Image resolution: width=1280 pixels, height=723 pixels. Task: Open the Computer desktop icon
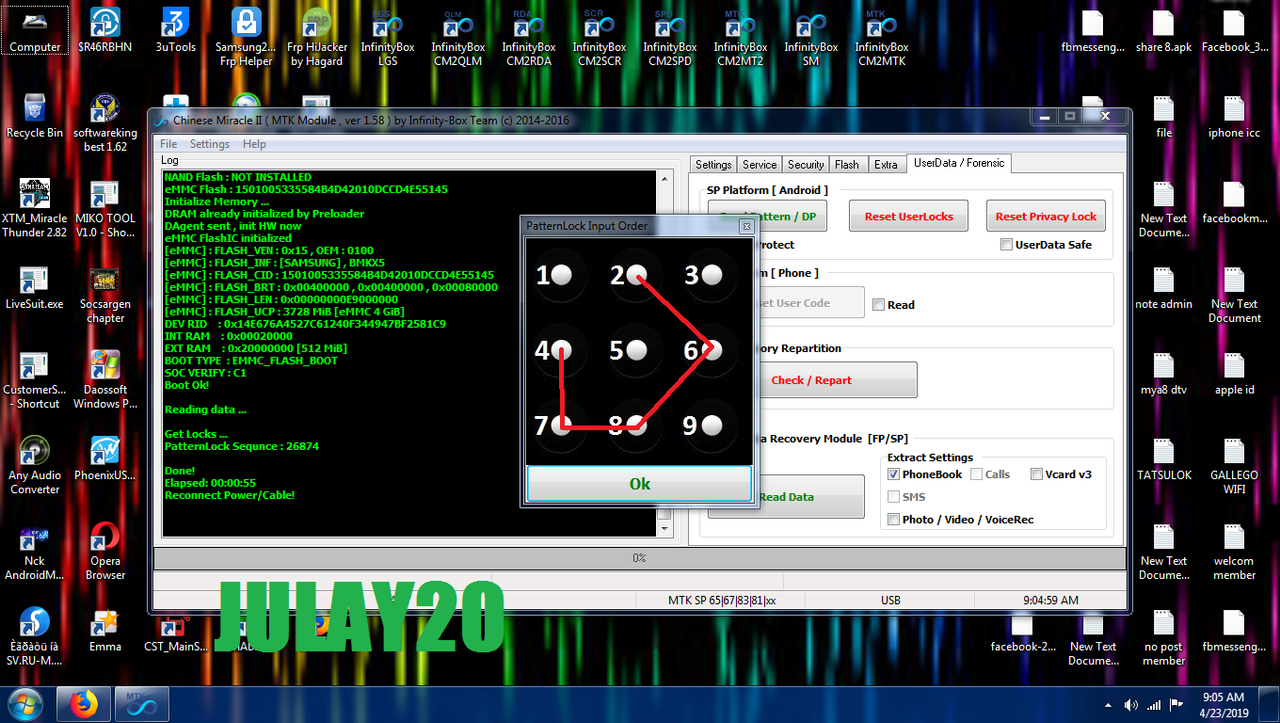pos(35,29)
